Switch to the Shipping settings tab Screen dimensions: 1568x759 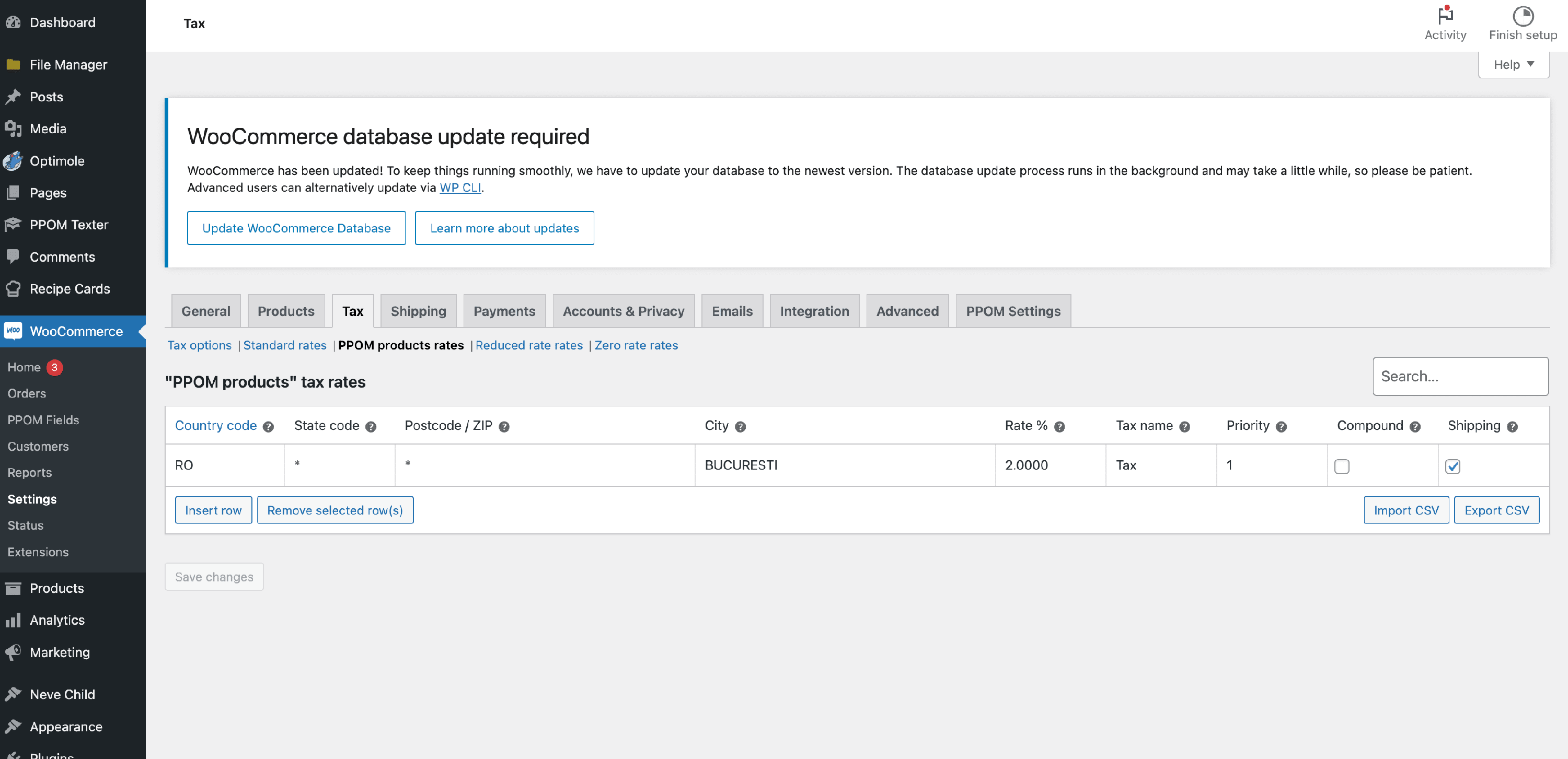[x=418, y=311]
